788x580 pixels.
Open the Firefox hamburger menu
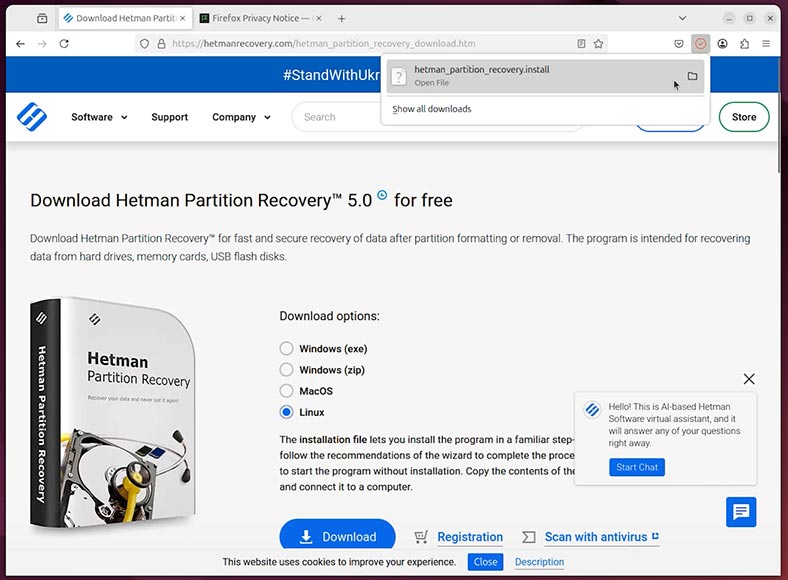[766, 44]
